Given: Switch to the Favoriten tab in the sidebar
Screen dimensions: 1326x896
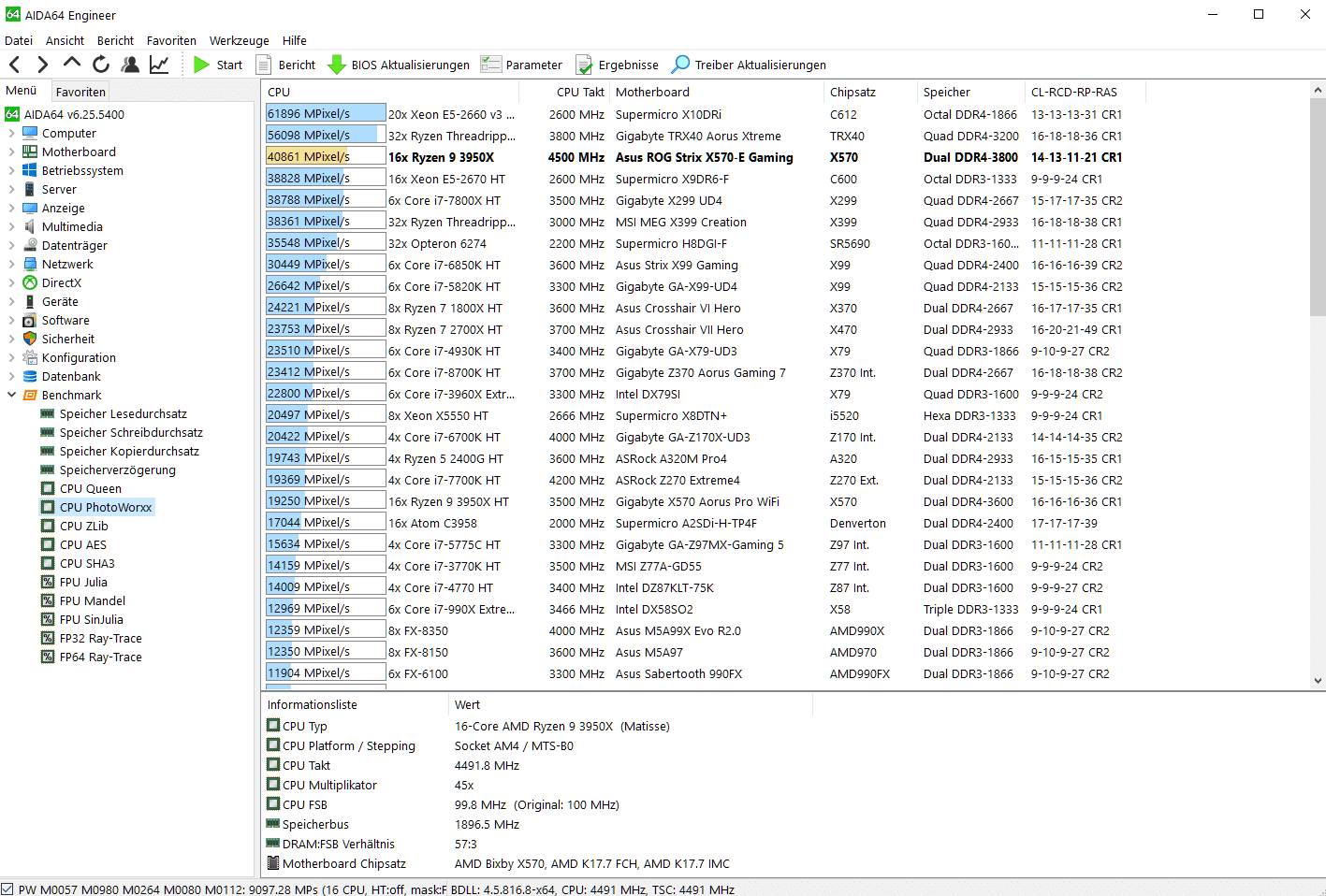Looking at the screenshot, I should coord(80,92).
